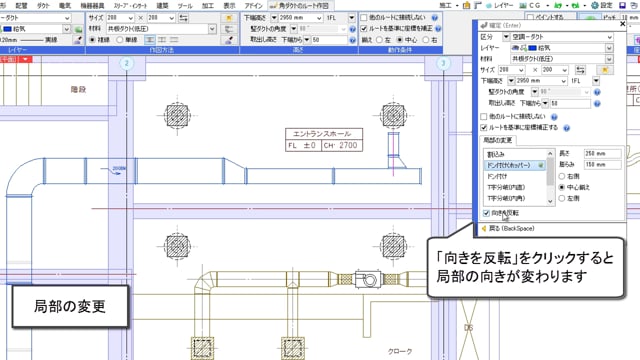Open the 1FL floor dropdown in the floating panel
The width and height of the screenshot is (640, 360).
(596, 81)
